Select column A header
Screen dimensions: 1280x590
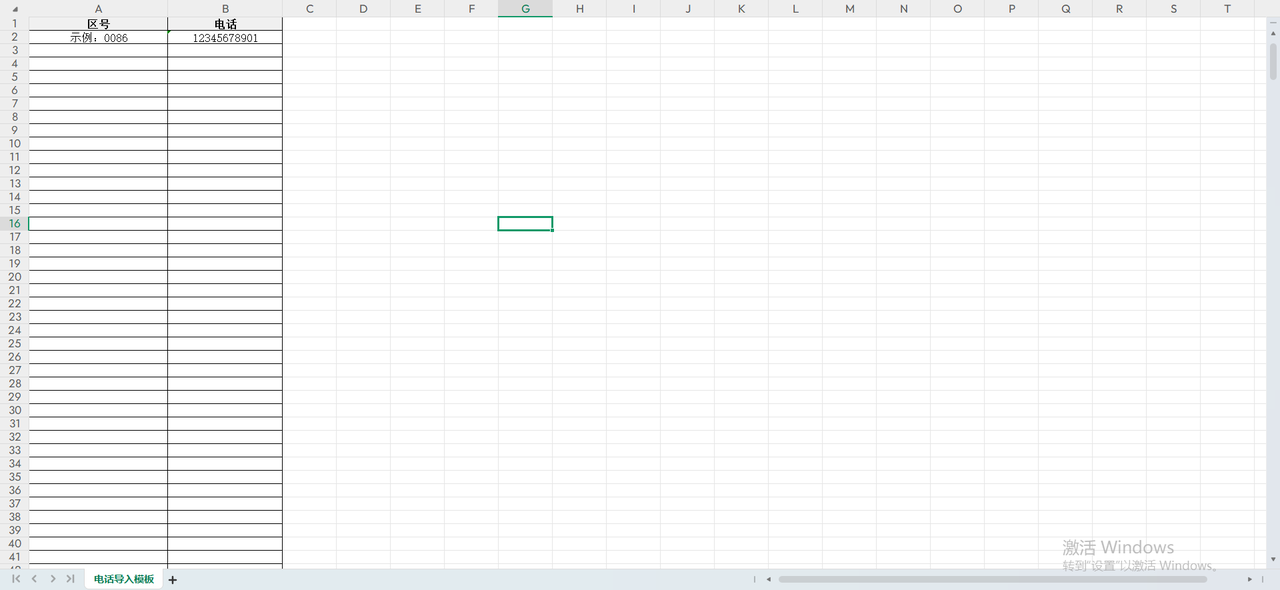click(98, 9)
